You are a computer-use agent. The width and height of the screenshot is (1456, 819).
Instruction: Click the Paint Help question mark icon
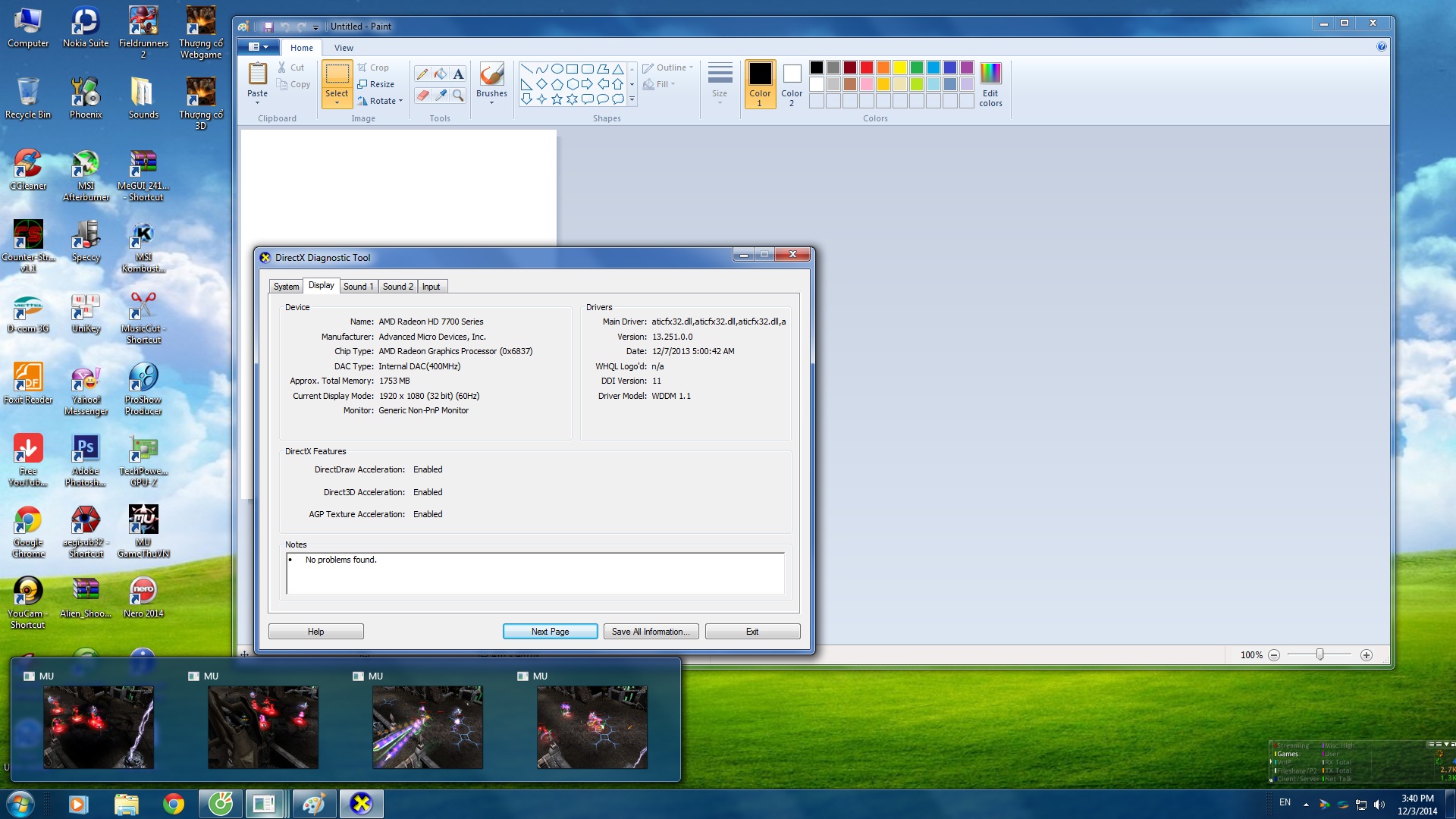pos(1381,46)
